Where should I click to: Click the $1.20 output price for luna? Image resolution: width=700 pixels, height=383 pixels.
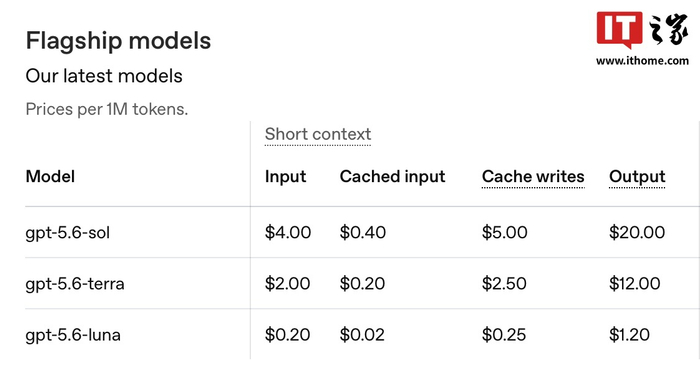tap(629, 335)
